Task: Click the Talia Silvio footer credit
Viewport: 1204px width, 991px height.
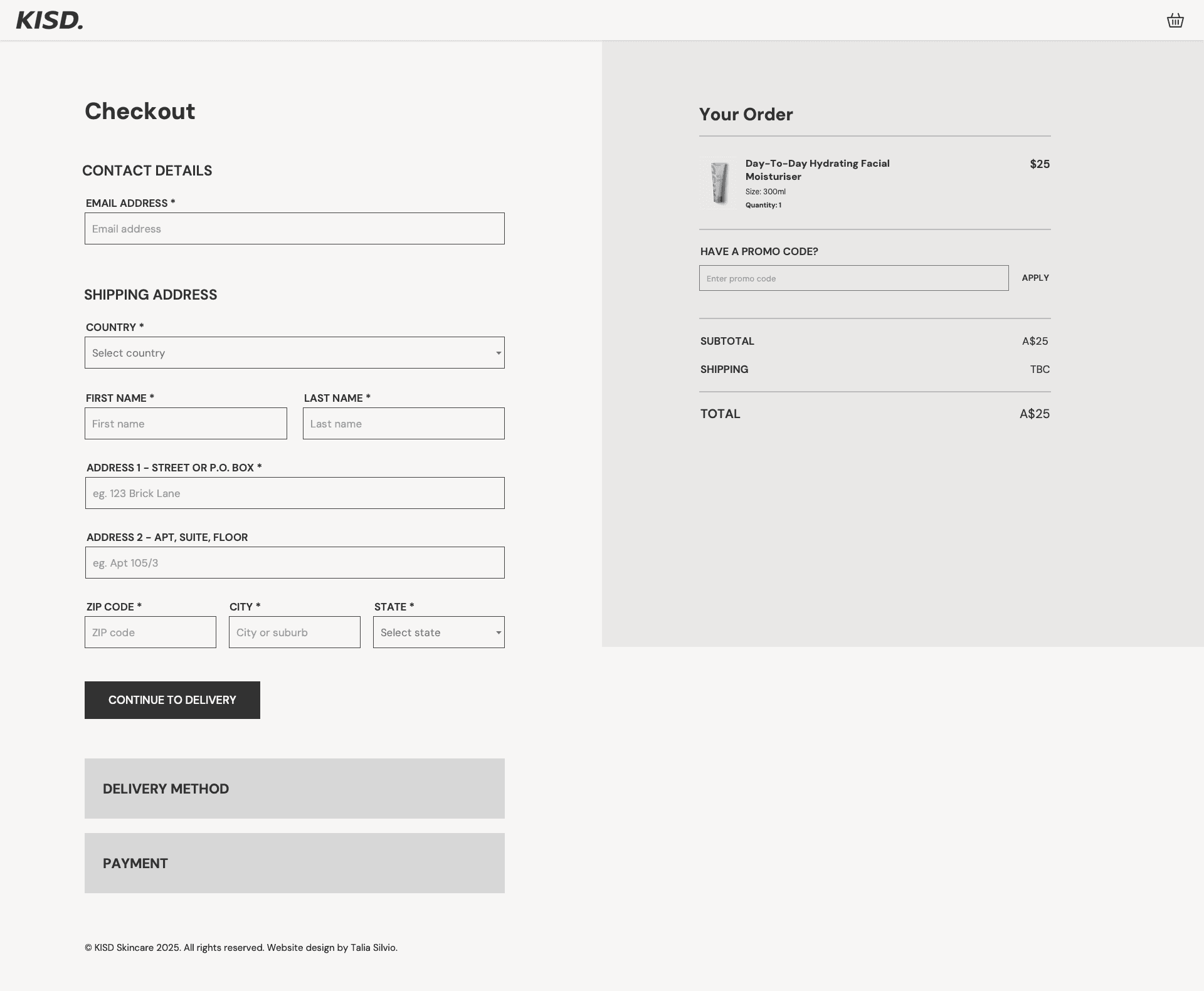Action: coord(373,948)
